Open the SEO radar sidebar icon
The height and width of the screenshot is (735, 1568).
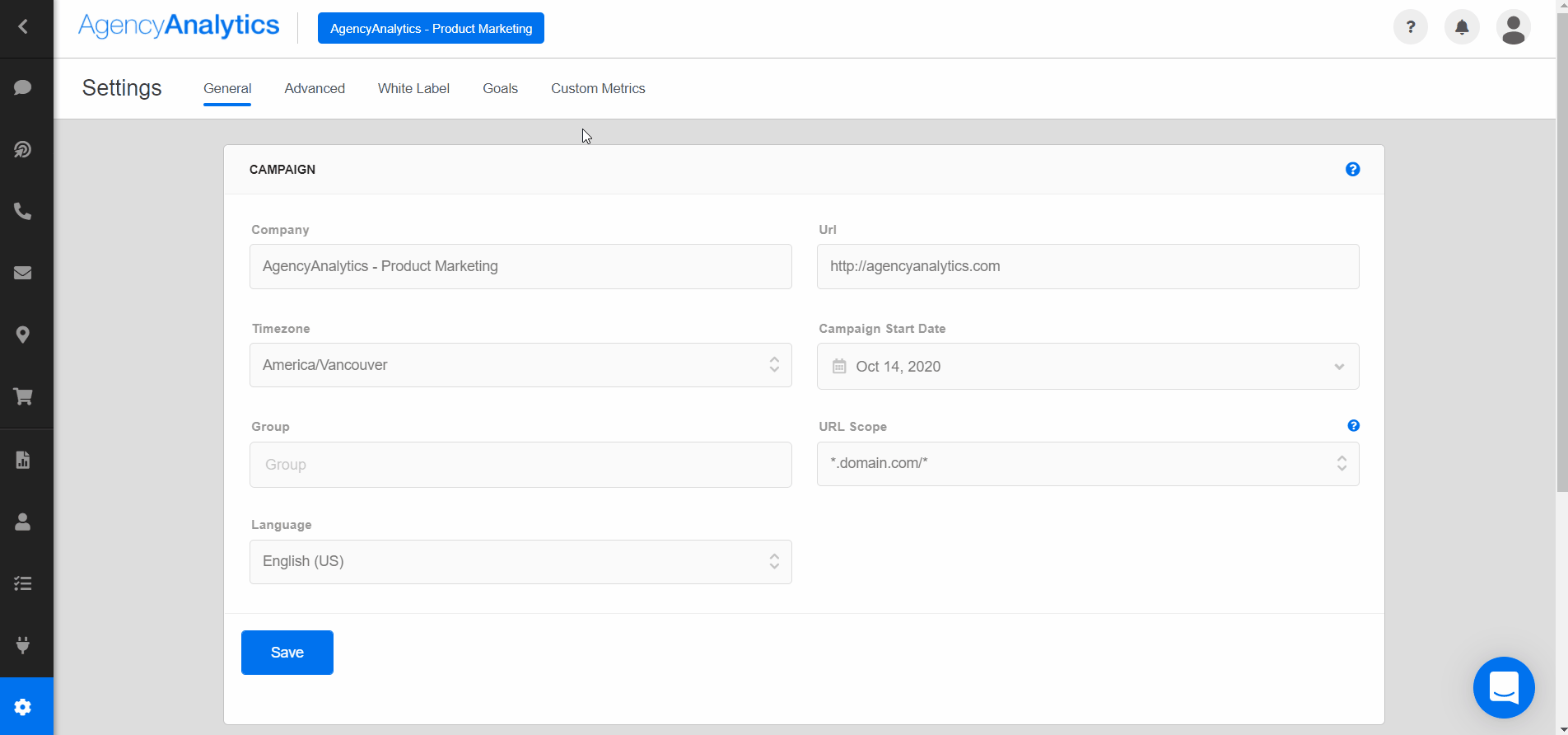click(23, 149)
